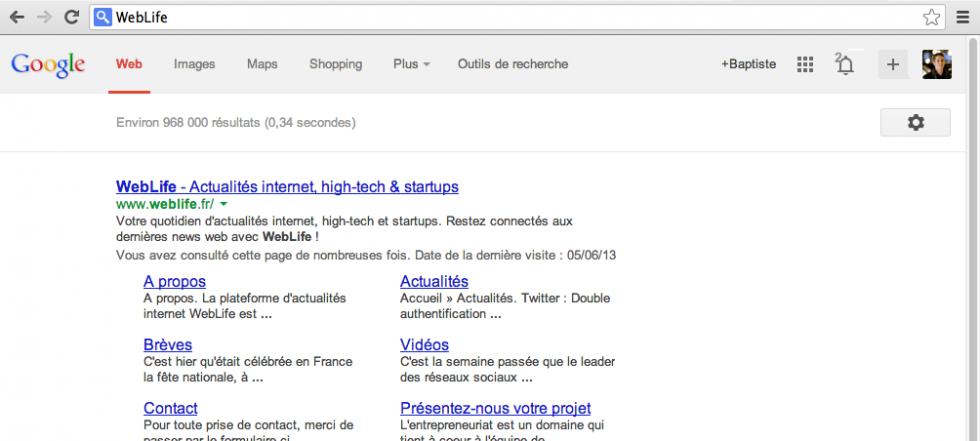Open the Chrome hamburger menu

click(x=964, y=17)
